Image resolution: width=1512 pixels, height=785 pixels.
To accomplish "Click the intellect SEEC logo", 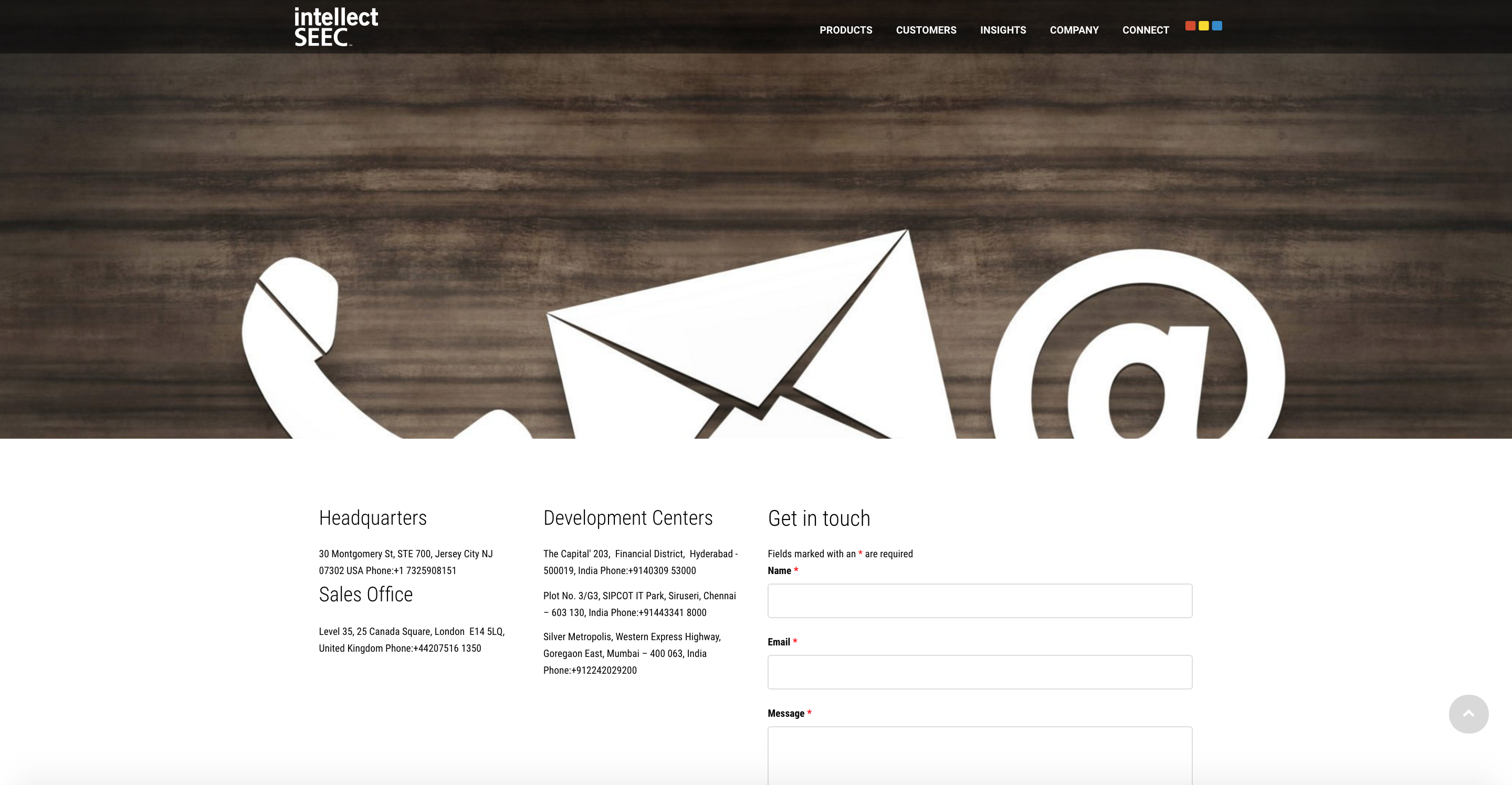I will coord(336,27).
